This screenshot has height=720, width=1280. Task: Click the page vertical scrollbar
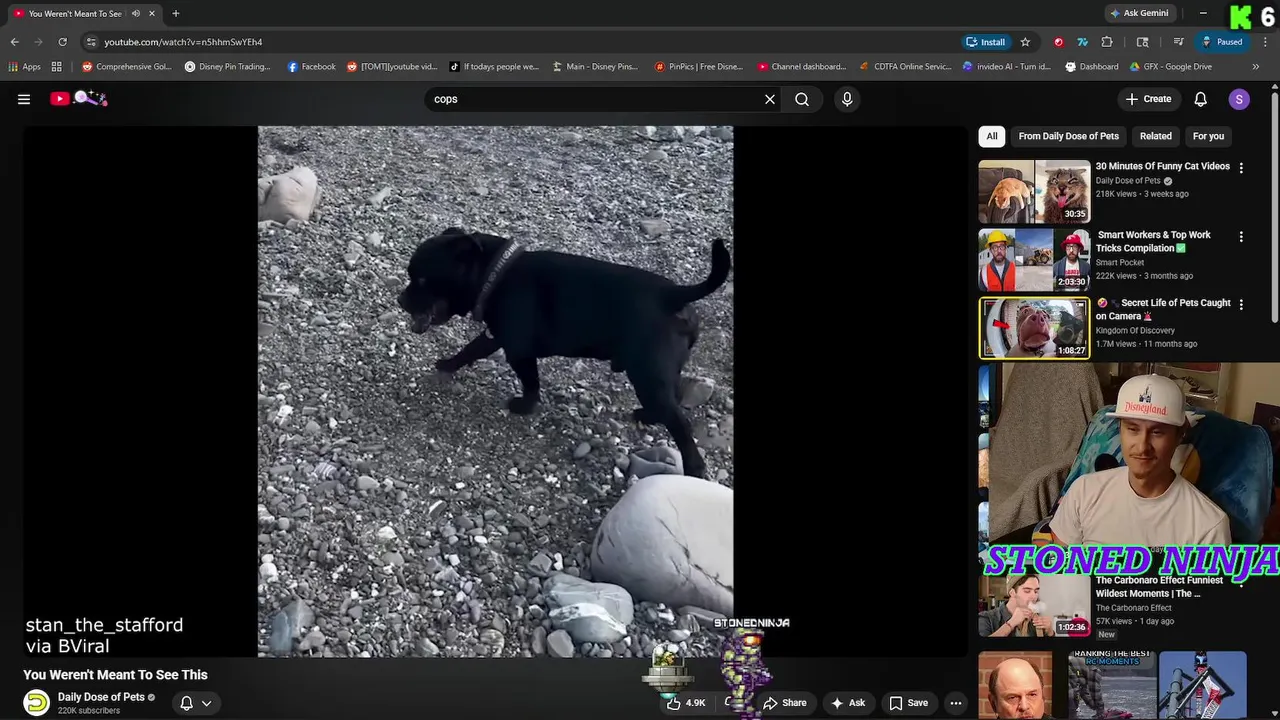pos(1274,205)
